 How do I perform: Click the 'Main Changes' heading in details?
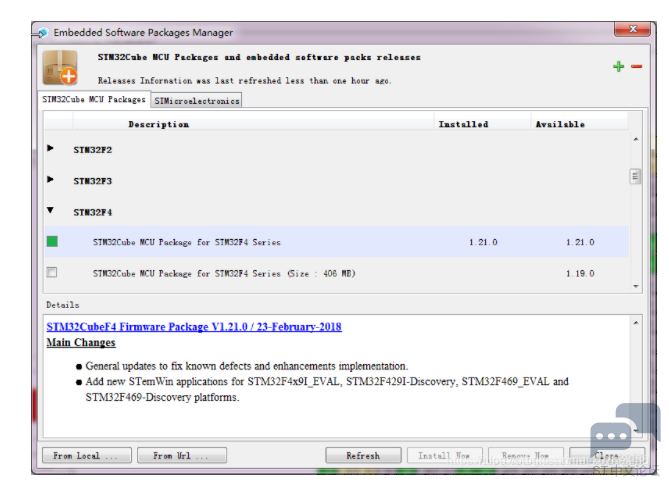[x=81, y=343]
